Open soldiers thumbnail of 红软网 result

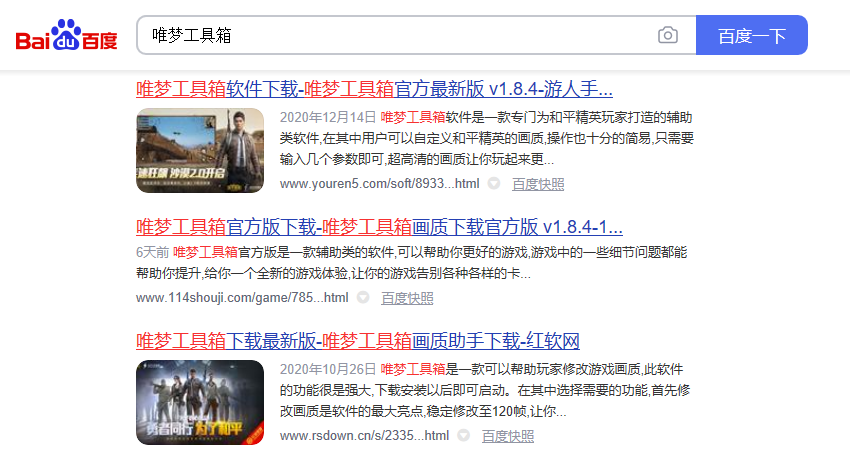tap(199, 402)
